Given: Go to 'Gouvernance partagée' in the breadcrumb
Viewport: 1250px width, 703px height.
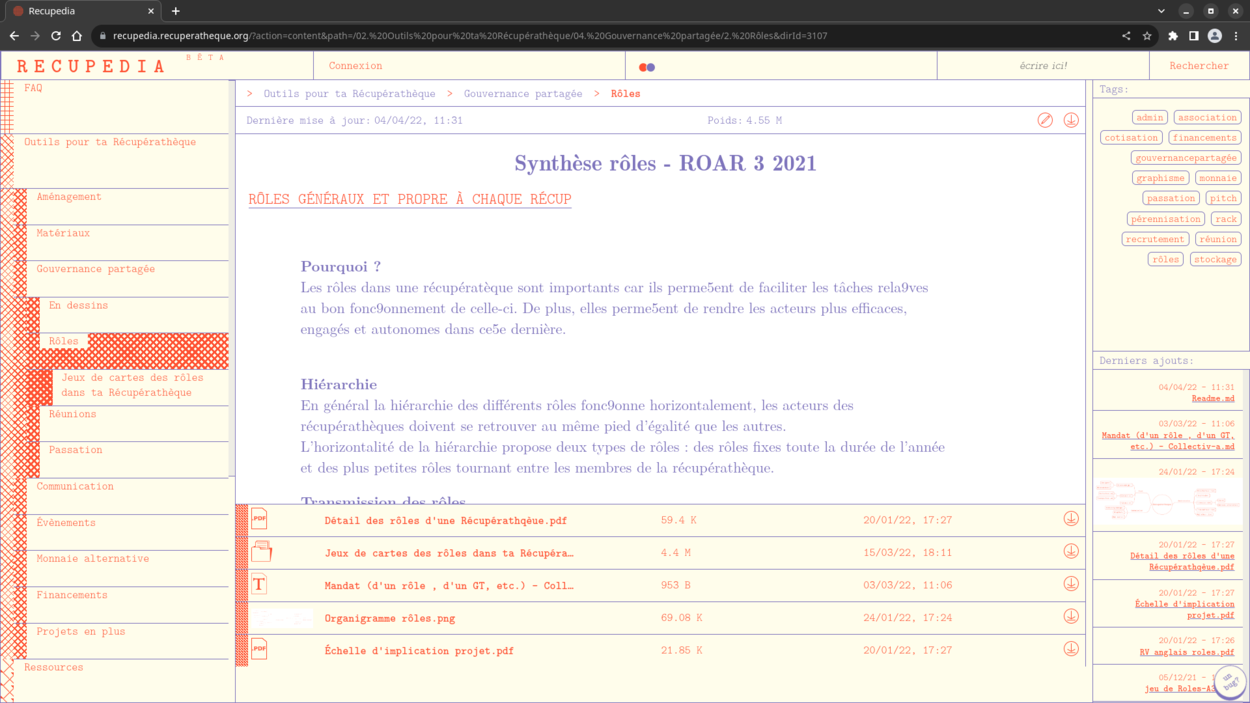Looking at the screenshot, I should pos(523,94).
